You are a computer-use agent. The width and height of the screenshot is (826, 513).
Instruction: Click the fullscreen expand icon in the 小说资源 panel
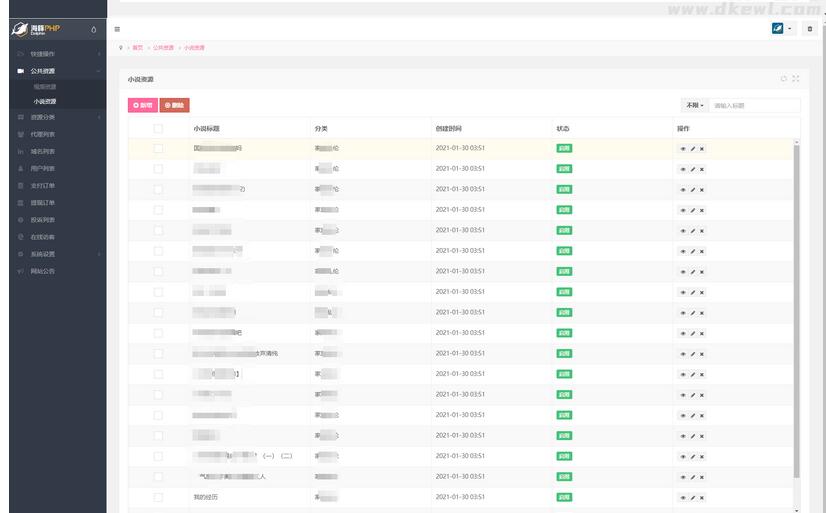796,78
